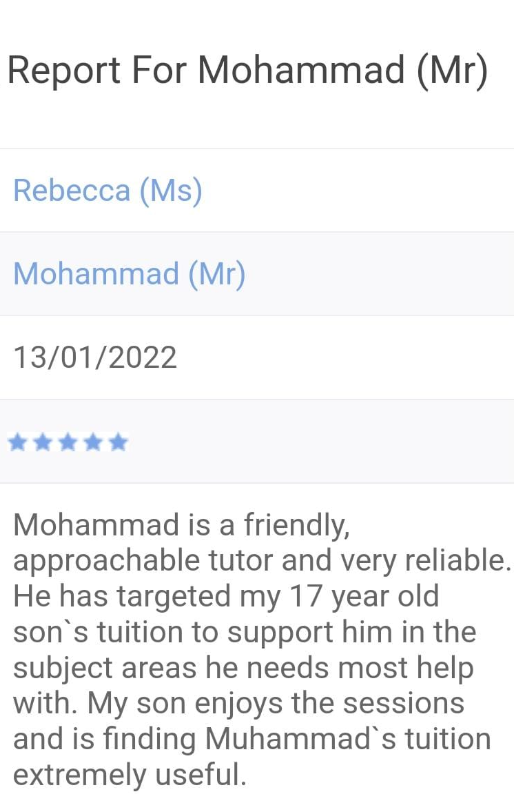Click the second star in the rating
Image resolution: width=514 pixels, height=811 pixels.
[43, 443]
